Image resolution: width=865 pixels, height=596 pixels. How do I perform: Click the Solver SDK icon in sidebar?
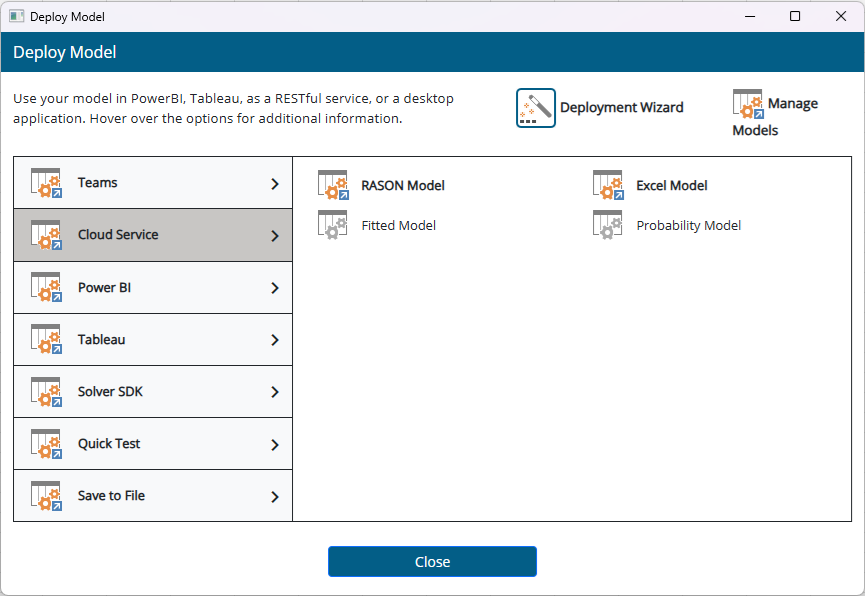46,392
